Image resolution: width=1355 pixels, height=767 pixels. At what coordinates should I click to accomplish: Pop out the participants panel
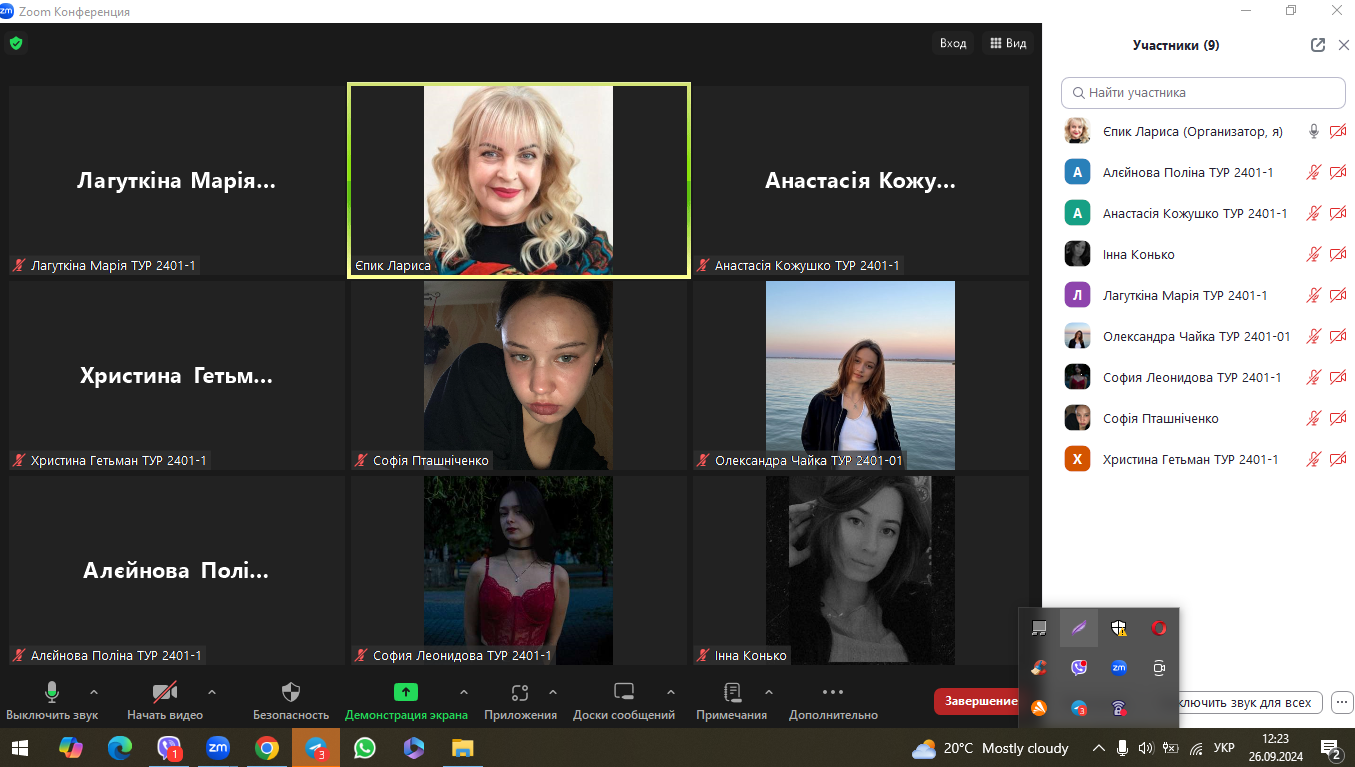point(1318,45)
